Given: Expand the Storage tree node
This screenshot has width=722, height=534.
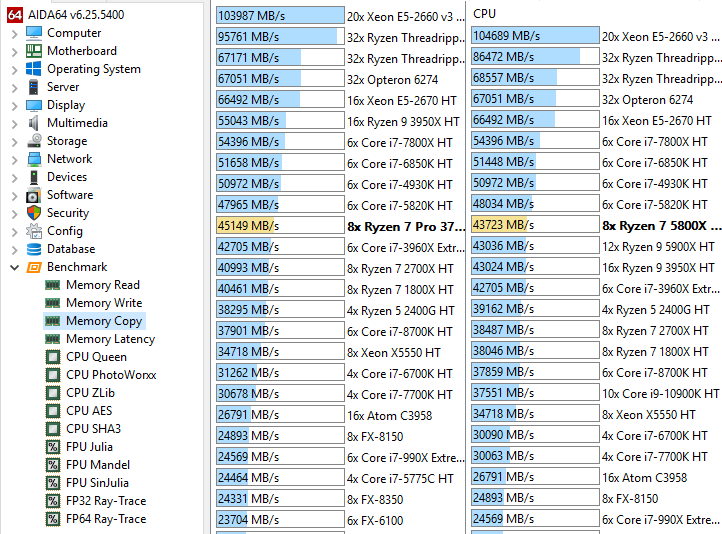Looking at the screenshot, I should [x=14, y=141].
